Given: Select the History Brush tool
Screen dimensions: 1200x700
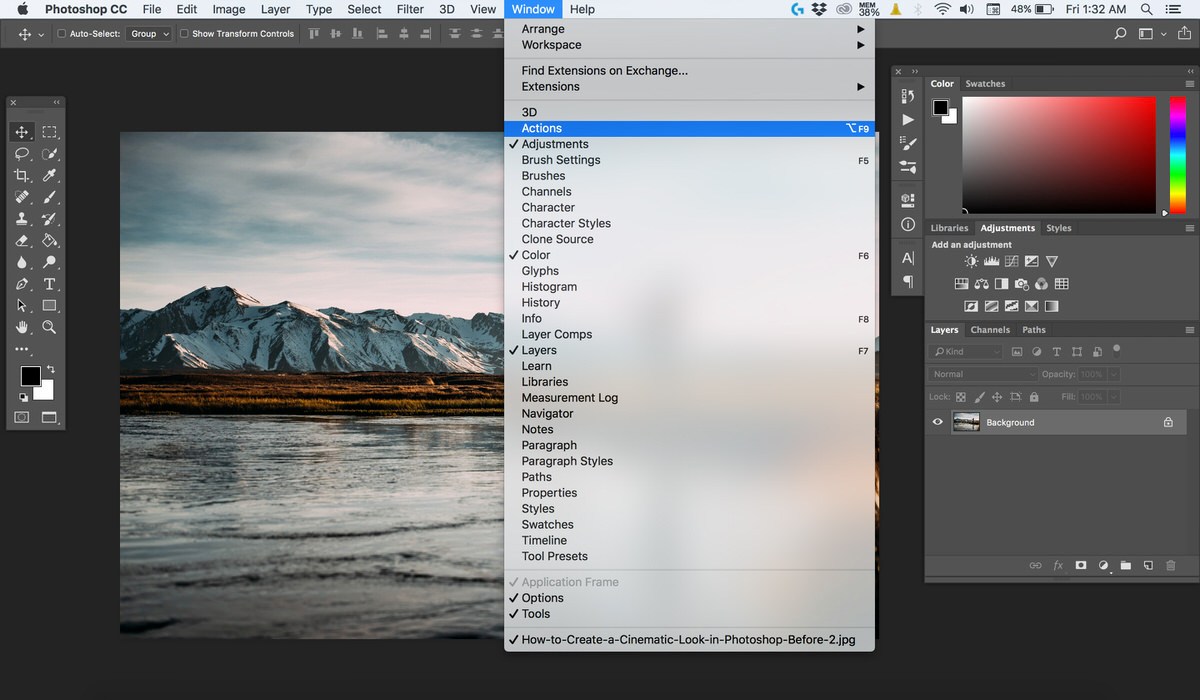Looking at the screenshot, I should tap(49, 219).
